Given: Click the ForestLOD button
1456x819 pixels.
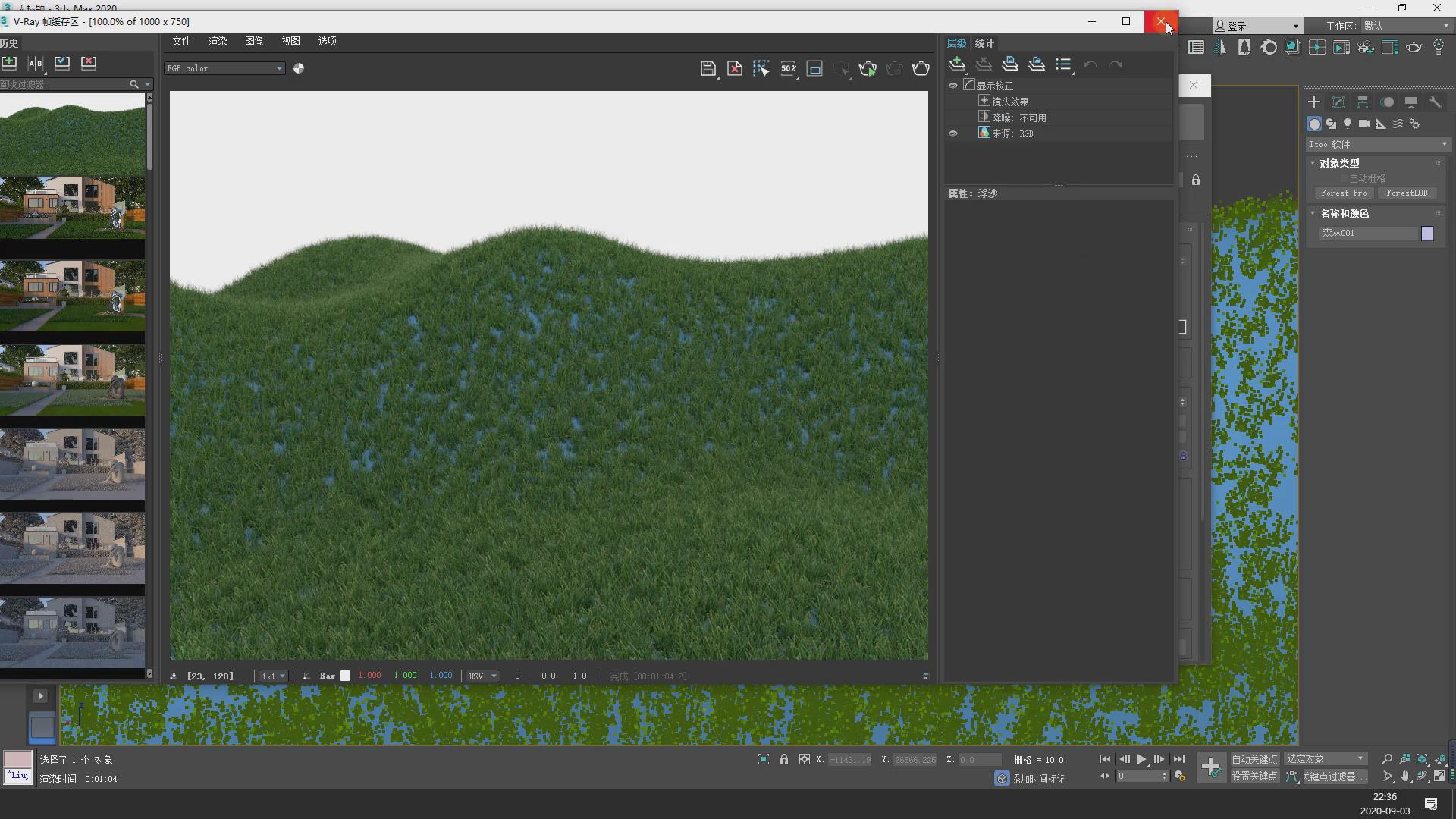Looking at the screenshot, I should (x=1406, y=193).
